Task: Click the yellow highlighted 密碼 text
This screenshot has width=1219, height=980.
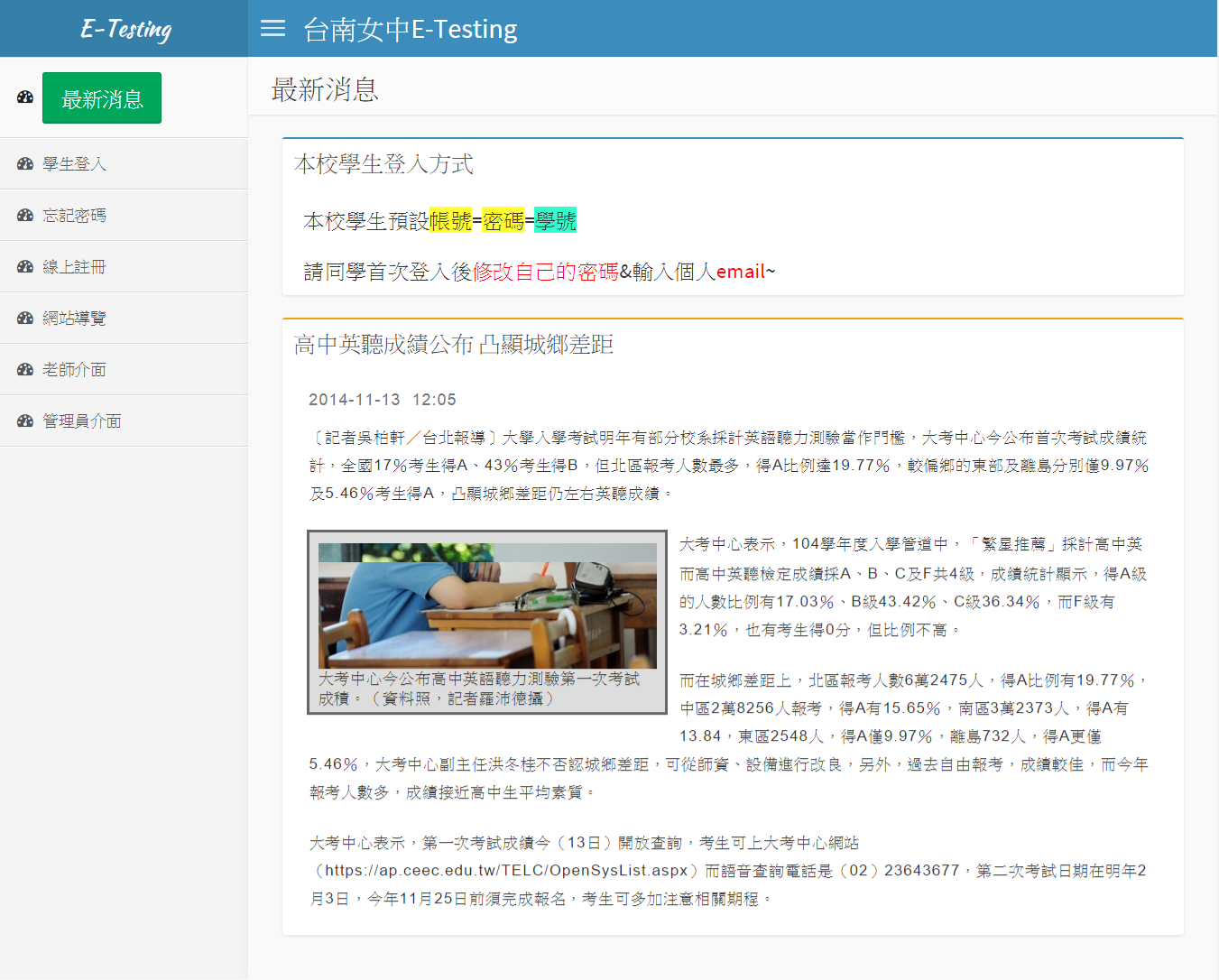Action: point(503,221)
